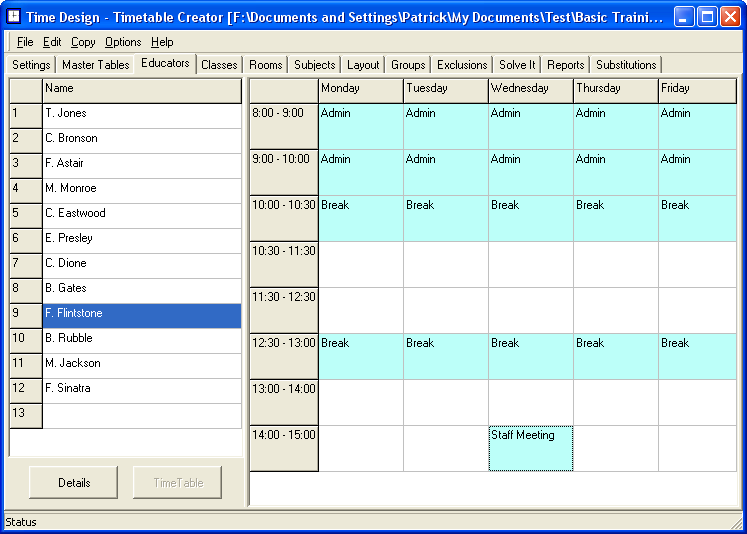The image size is (747, 534).
Task: Open the Options menu
Action: 123,42
